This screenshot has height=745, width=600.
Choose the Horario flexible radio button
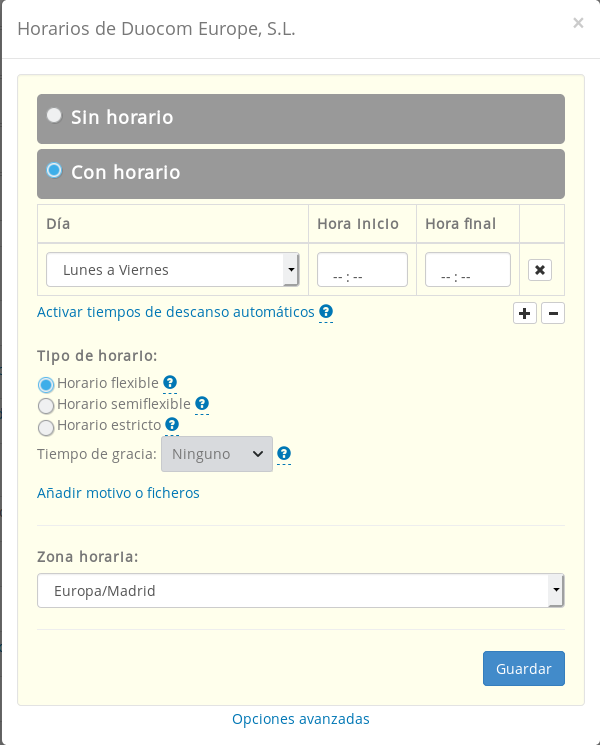pos(46,384)
